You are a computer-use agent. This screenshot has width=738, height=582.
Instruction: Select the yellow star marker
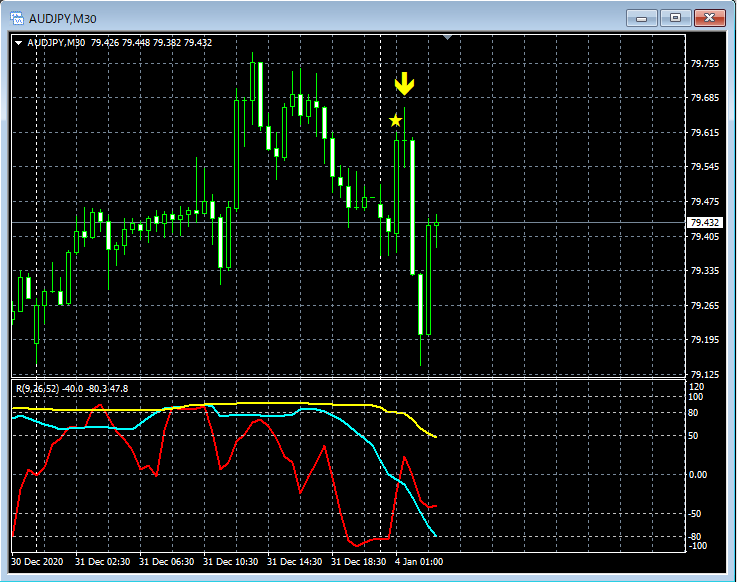[x=396, y=121]
